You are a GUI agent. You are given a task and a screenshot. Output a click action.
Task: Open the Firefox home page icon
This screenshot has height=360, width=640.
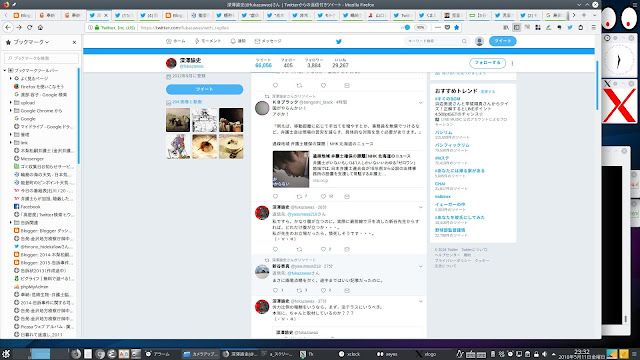click(x=40, y=27)
